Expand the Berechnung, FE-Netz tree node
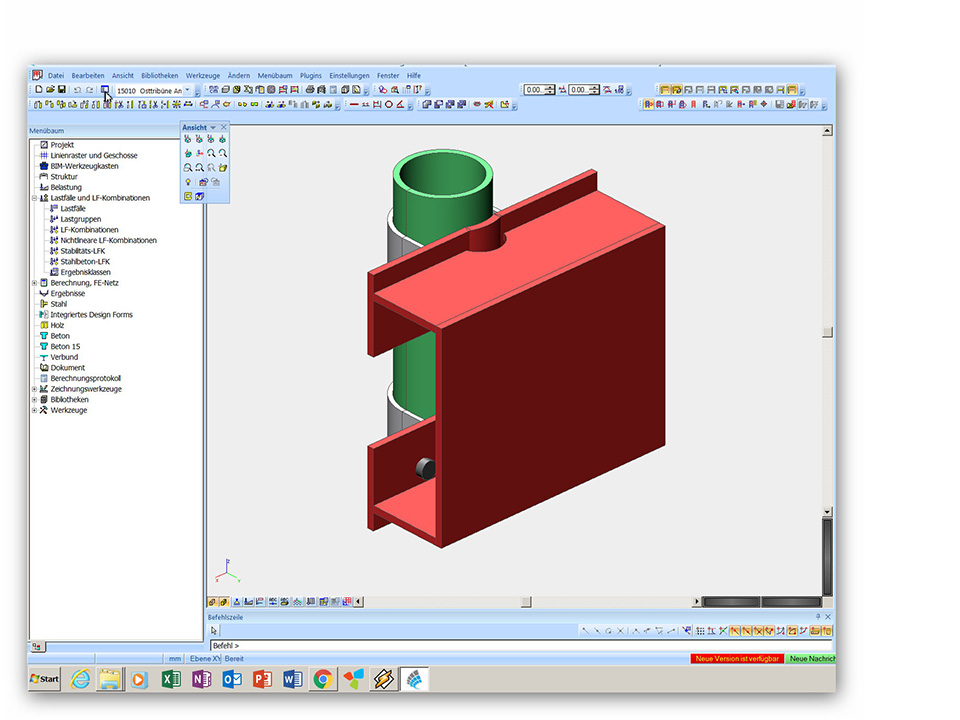 click(x=34, y=283)
